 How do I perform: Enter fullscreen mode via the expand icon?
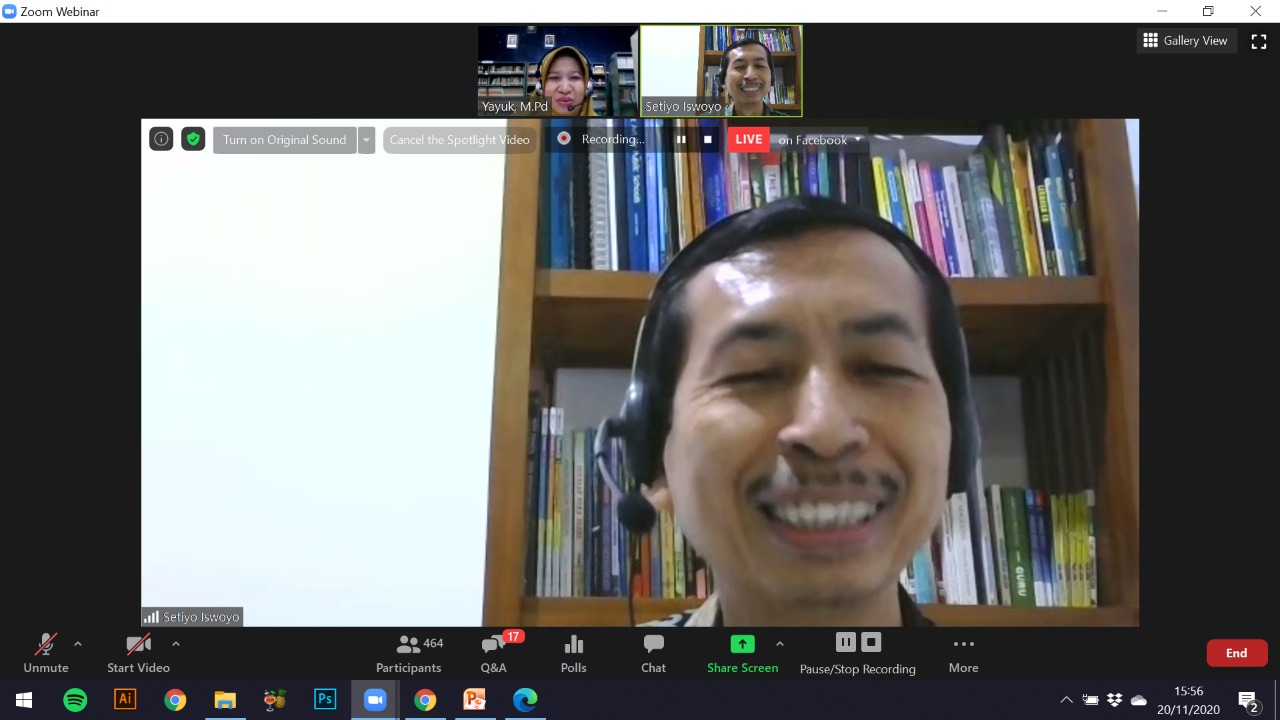(1258, 41)
